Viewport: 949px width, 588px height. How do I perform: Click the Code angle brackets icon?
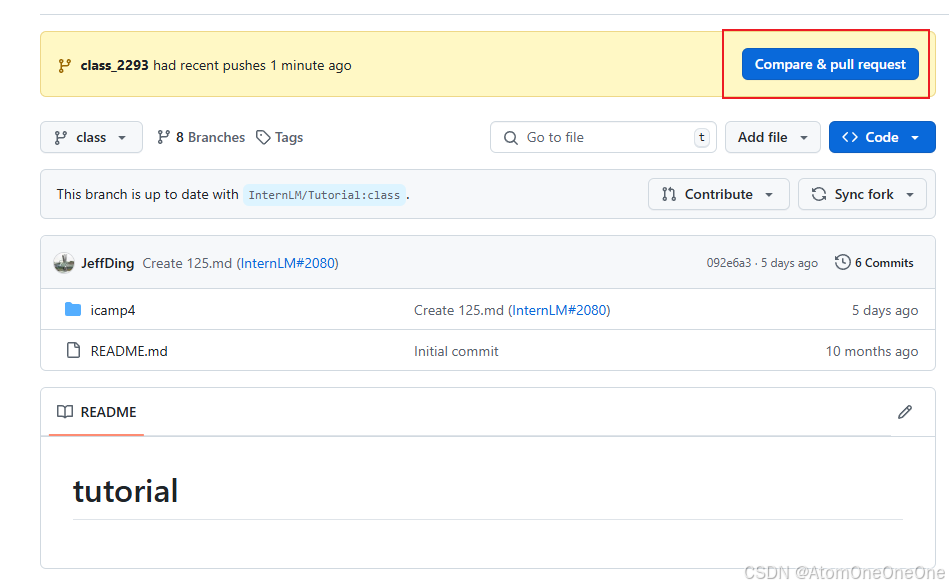pyautogui.click(x=850, y=137)
